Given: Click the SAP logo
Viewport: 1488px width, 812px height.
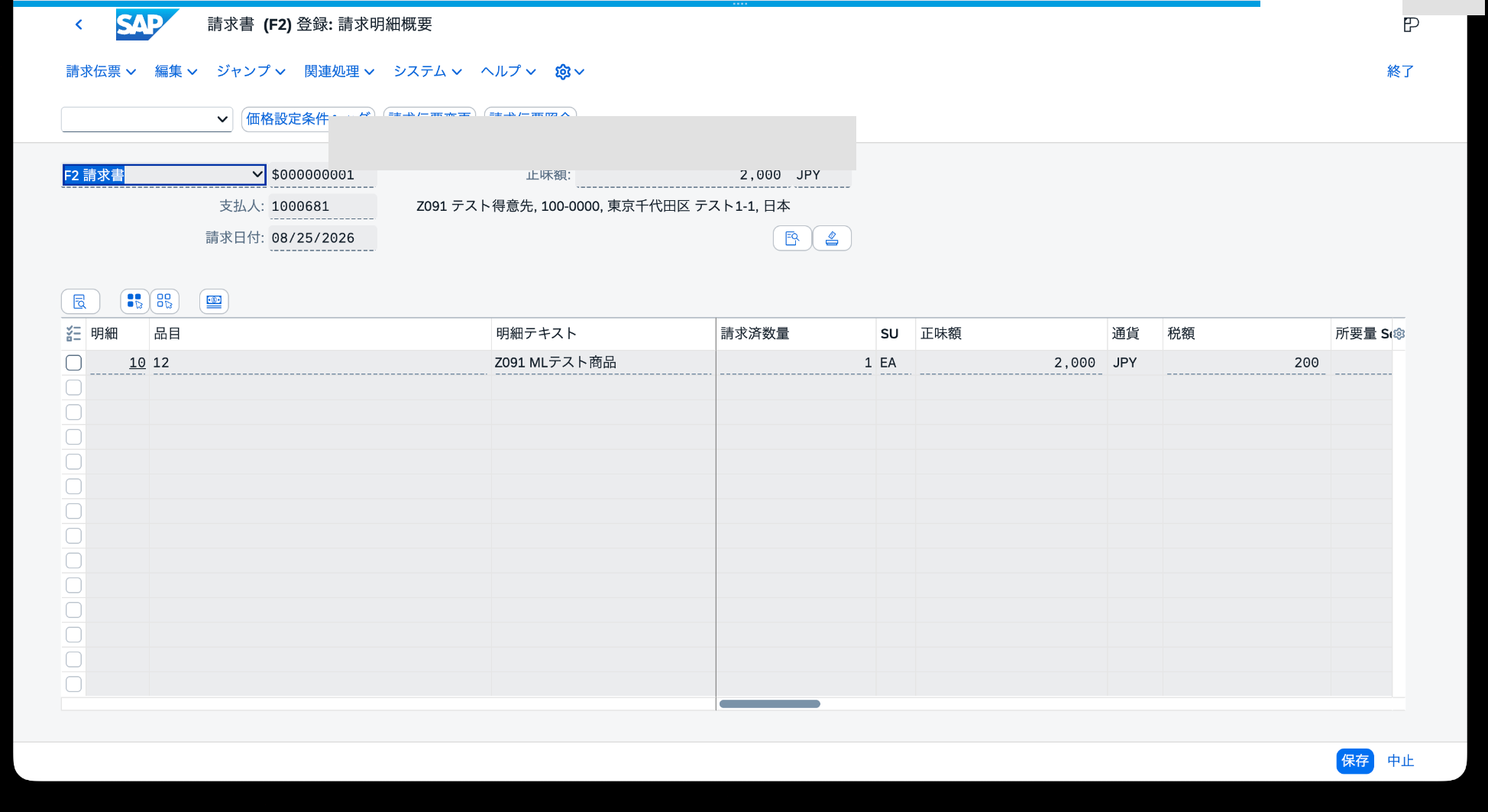Looking at the screenshot, I should click(x=147, y=24).
